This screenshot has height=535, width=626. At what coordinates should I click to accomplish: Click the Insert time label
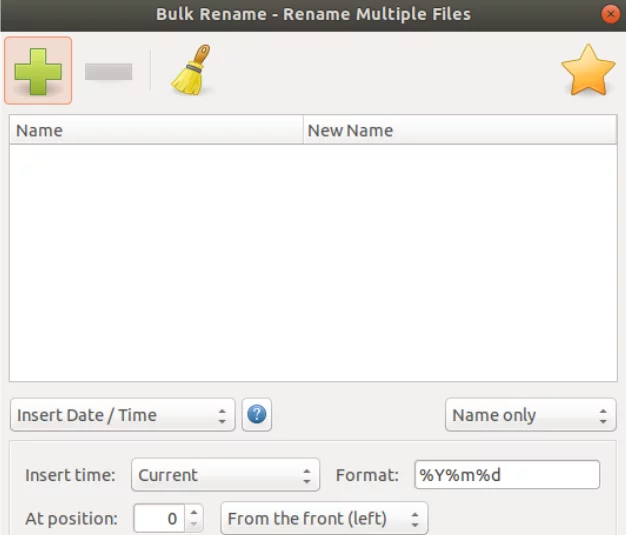(70, 475)
